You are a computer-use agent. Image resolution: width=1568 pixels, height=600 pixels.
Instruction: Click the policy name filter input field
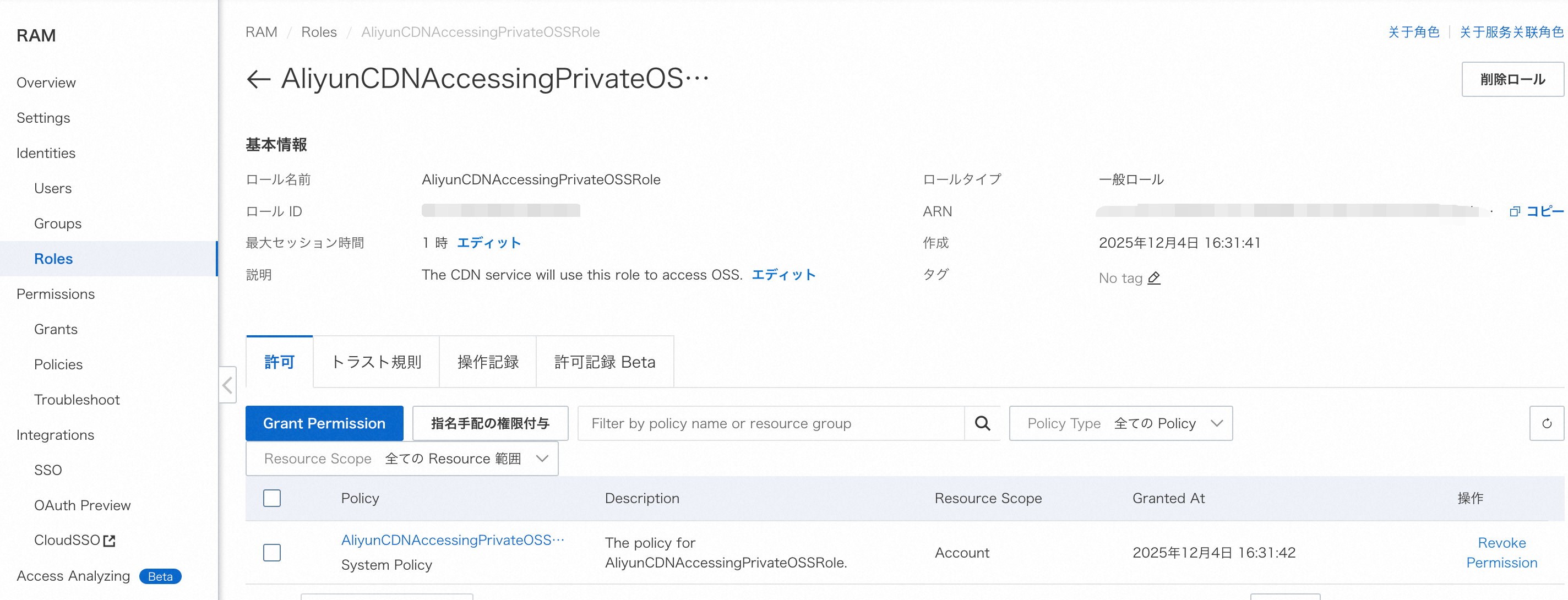770,423
